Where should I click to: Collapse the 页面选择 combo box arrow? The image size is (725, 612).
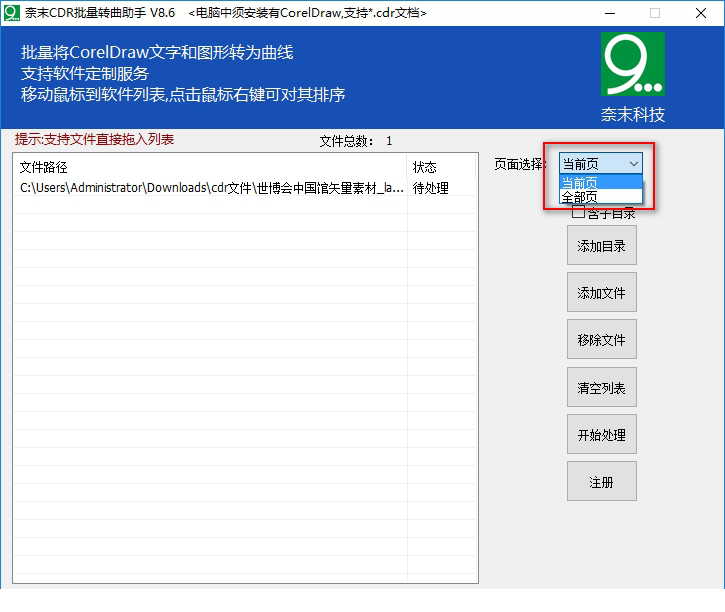point(633,163)
